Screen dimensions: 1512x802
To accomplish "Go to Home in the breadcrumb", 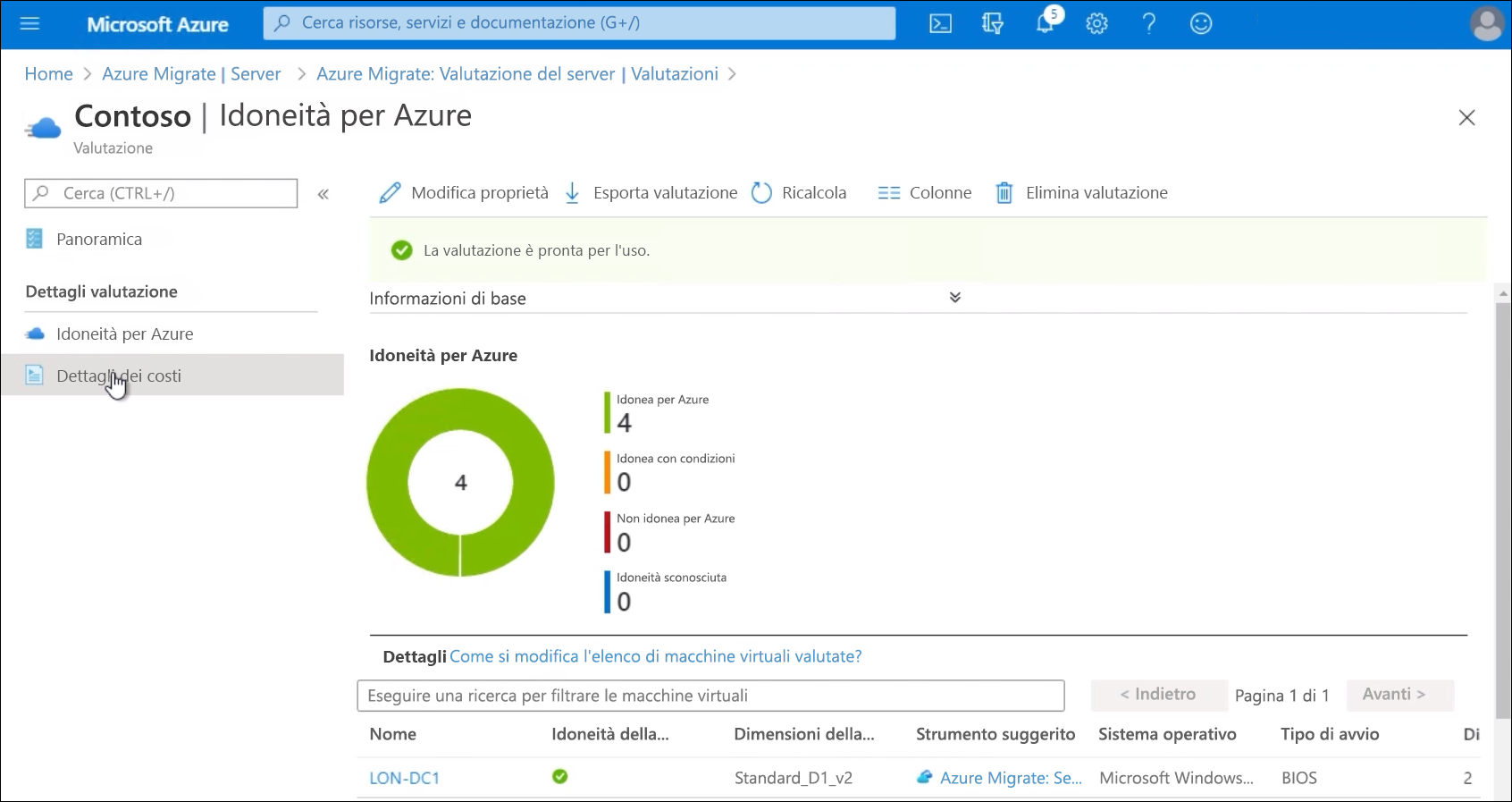I will pyautogui.click(x=48, y=74).
